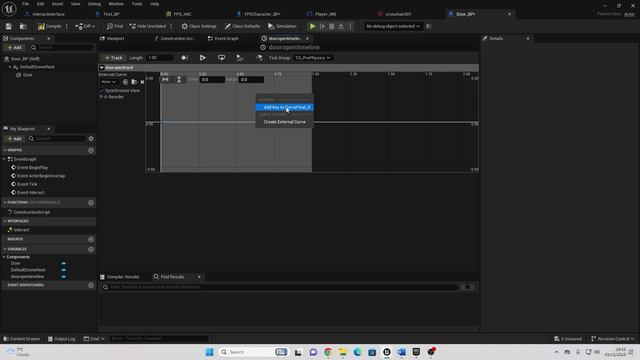This screenshot has width=640, height=360.
Task: Click the Save blueprint icon
Action: click(9, 26)
